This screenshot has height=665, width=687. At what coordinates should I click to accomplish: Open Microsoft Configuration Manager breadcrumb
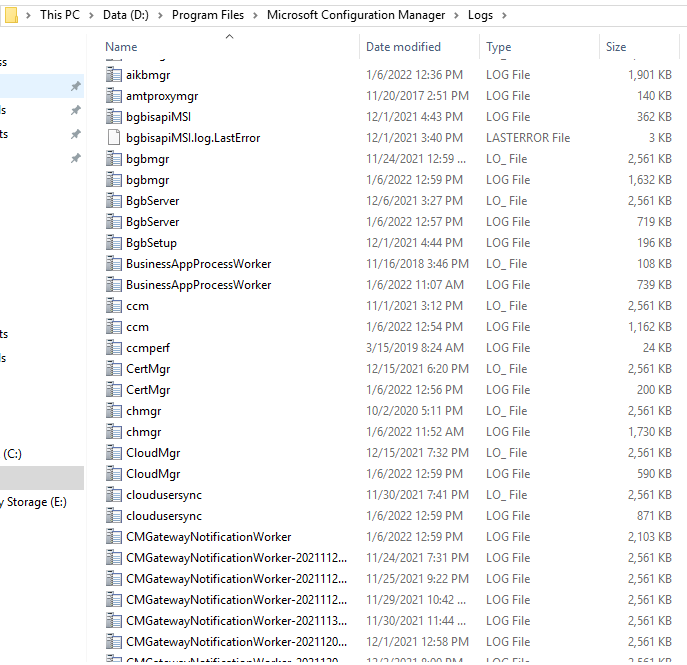[356, 15]
